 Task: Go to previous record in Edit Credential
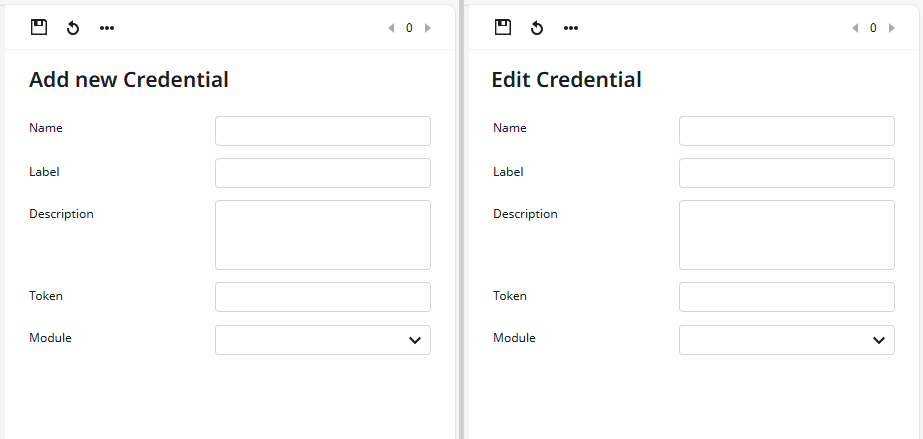click(x=855, y=28)
